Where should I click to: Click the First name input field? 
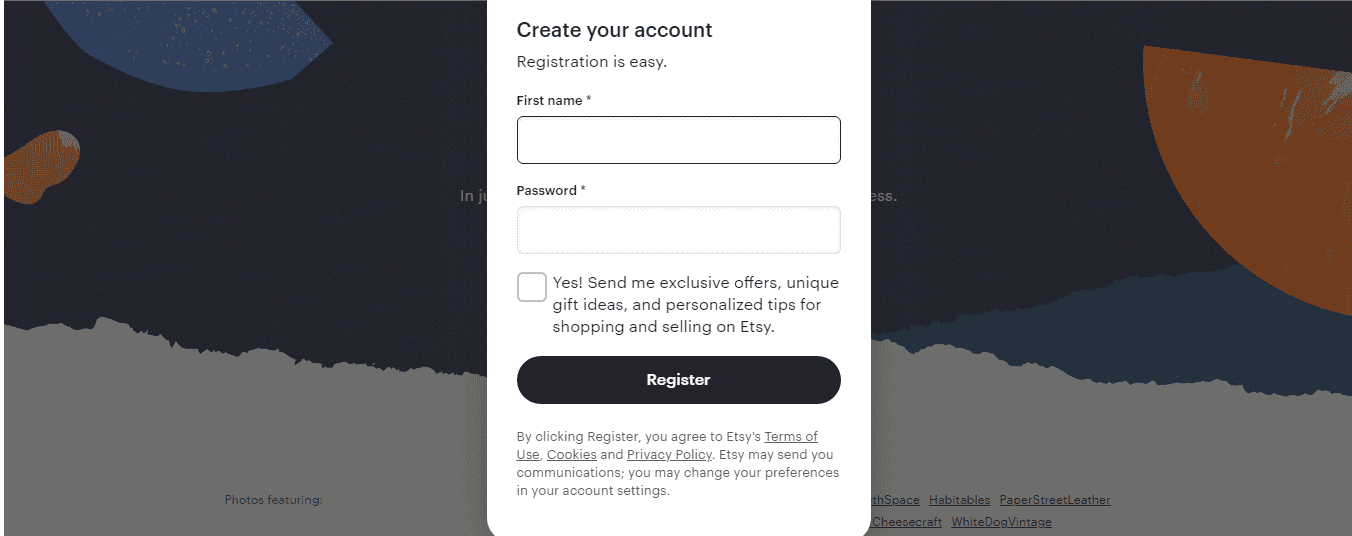point(678,140)
